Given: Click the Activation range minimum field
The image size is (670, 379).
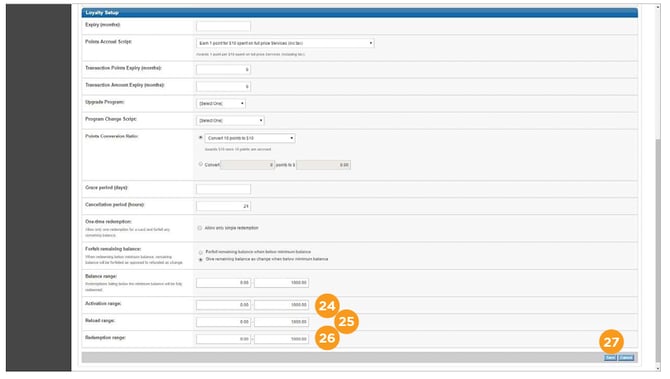Looking at the screenshot, I should [223, 305].
